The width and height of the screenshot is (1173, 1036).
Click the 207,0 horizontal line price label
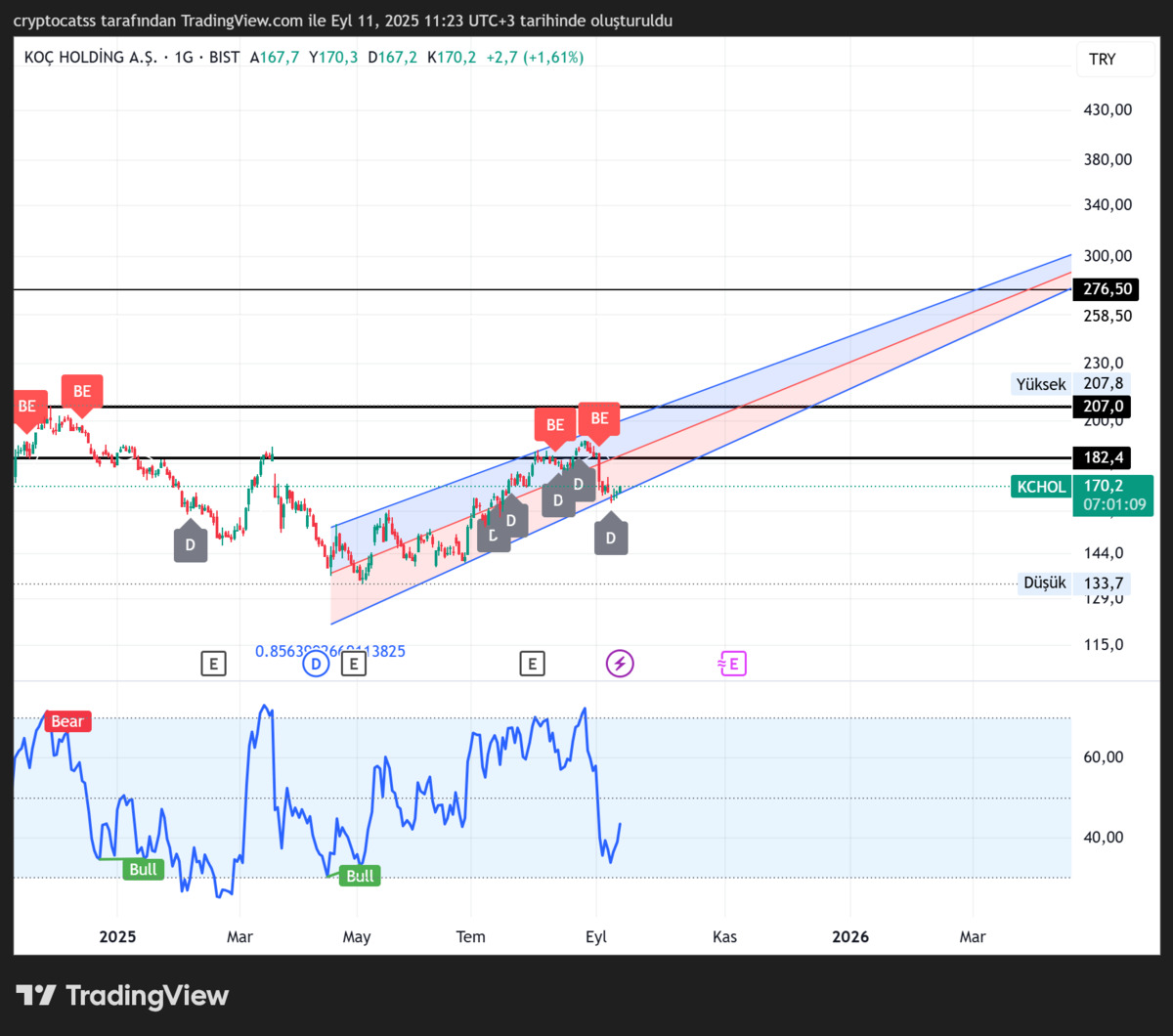1102,406
